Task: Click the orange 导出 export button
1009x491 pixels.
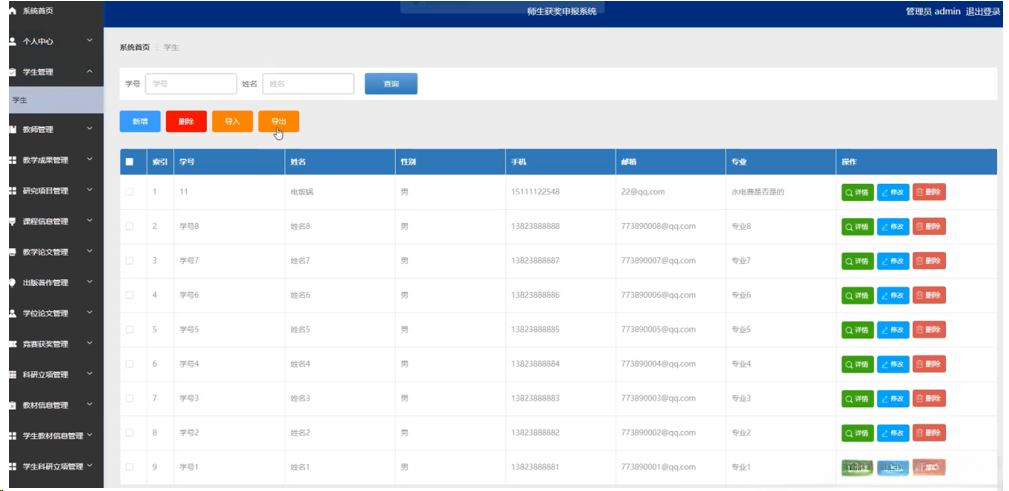Action: [279, 121]
